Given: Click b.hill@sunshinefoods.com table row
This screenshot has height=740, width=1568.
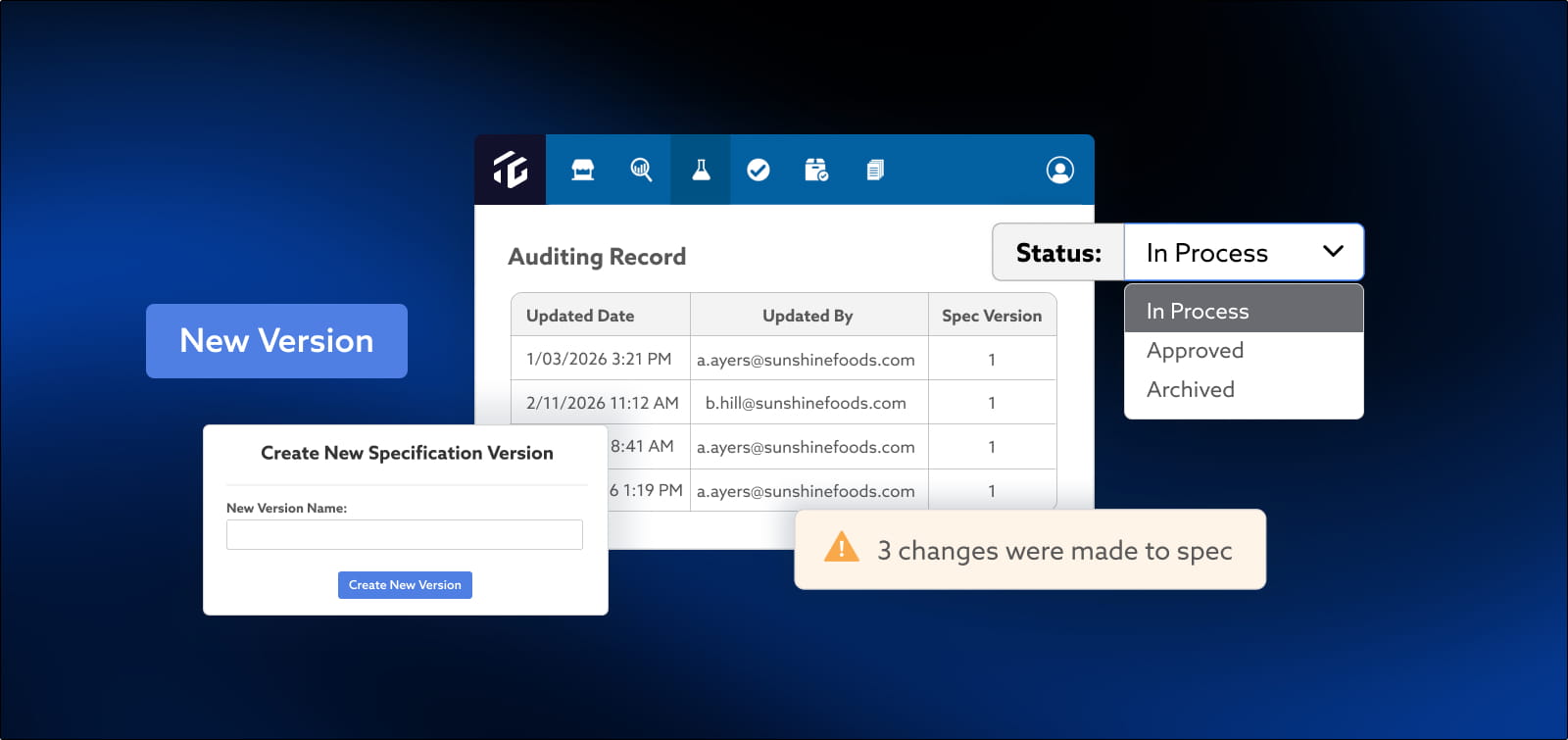Looking at the screenshot, I should pos(784,403).
